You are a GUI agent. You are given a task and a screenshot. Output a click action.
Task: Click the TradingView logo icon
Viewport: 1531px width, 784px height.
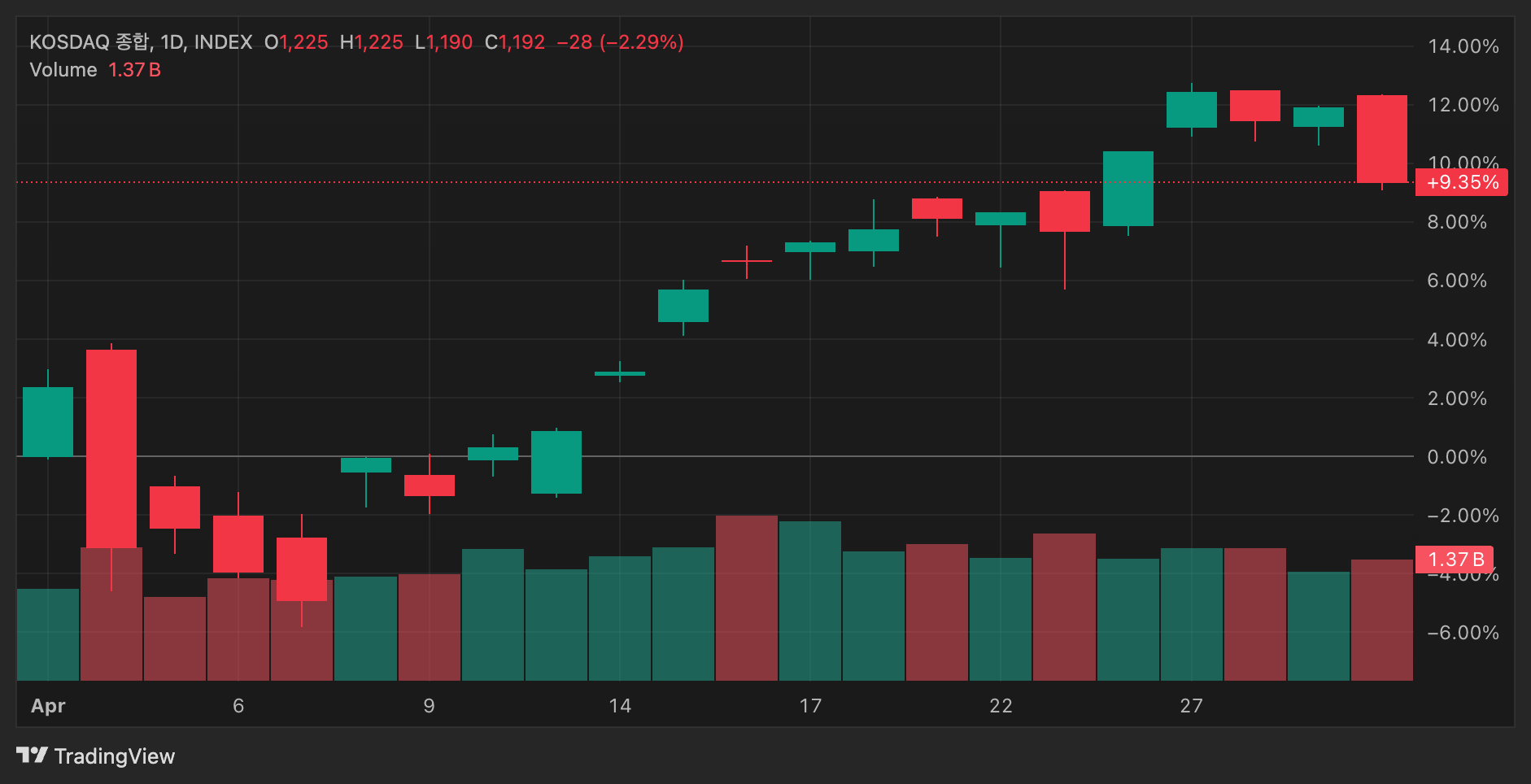point(33,756)
